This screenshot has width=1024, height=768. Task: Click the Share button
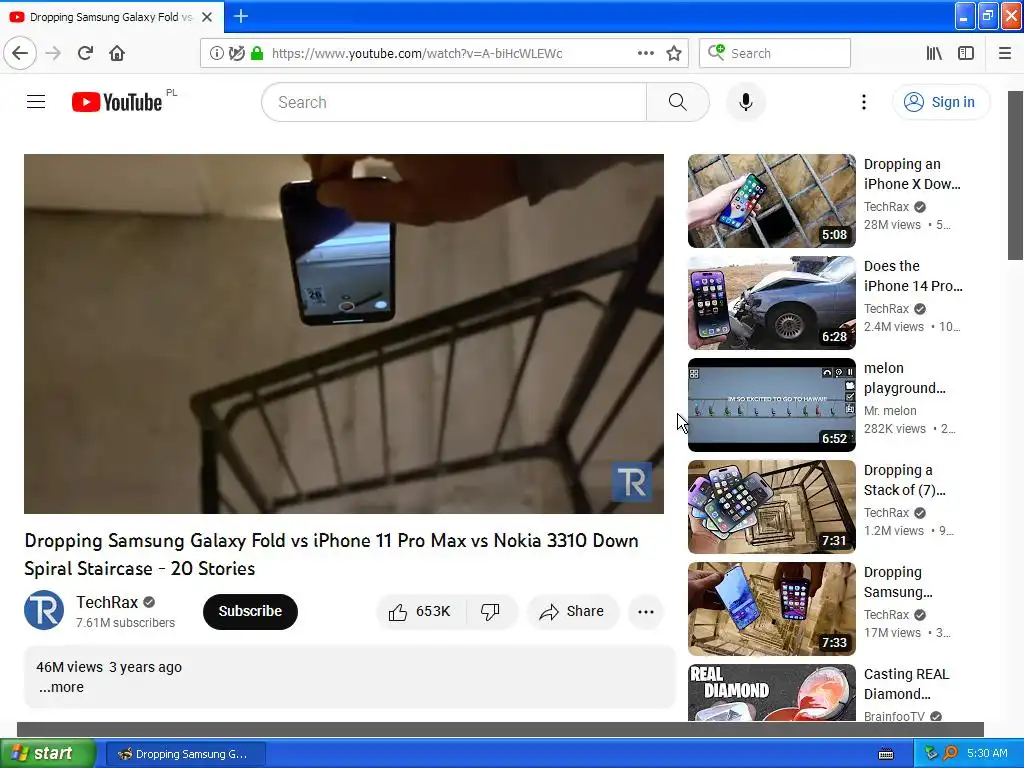tap(572, 611)
